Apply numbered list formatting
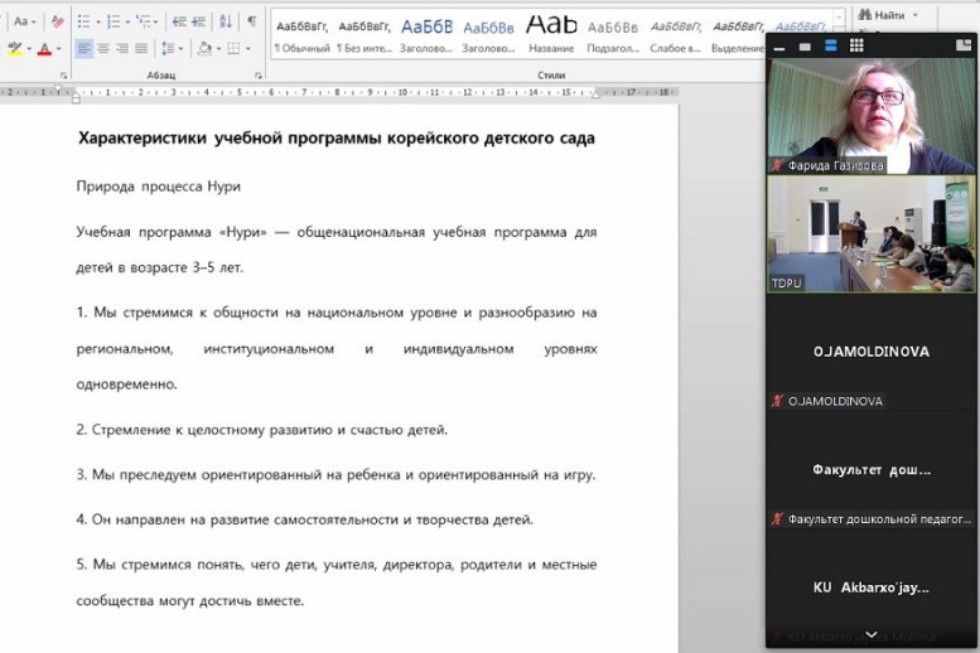Screen dimensions: 980x653 tap(115, 21)
